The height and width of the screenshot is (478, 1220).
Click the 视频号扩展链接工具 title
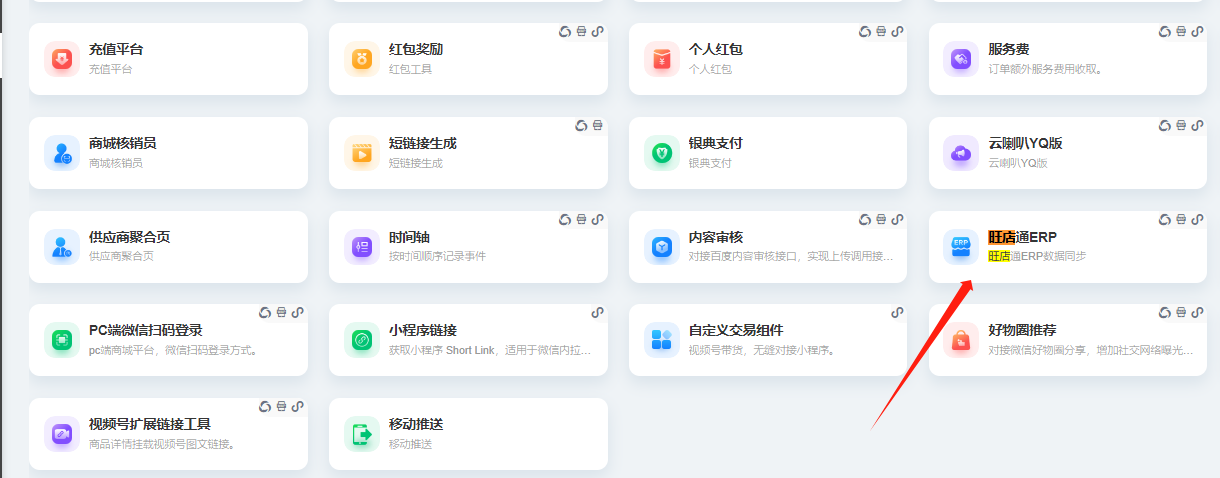(149, 424)
